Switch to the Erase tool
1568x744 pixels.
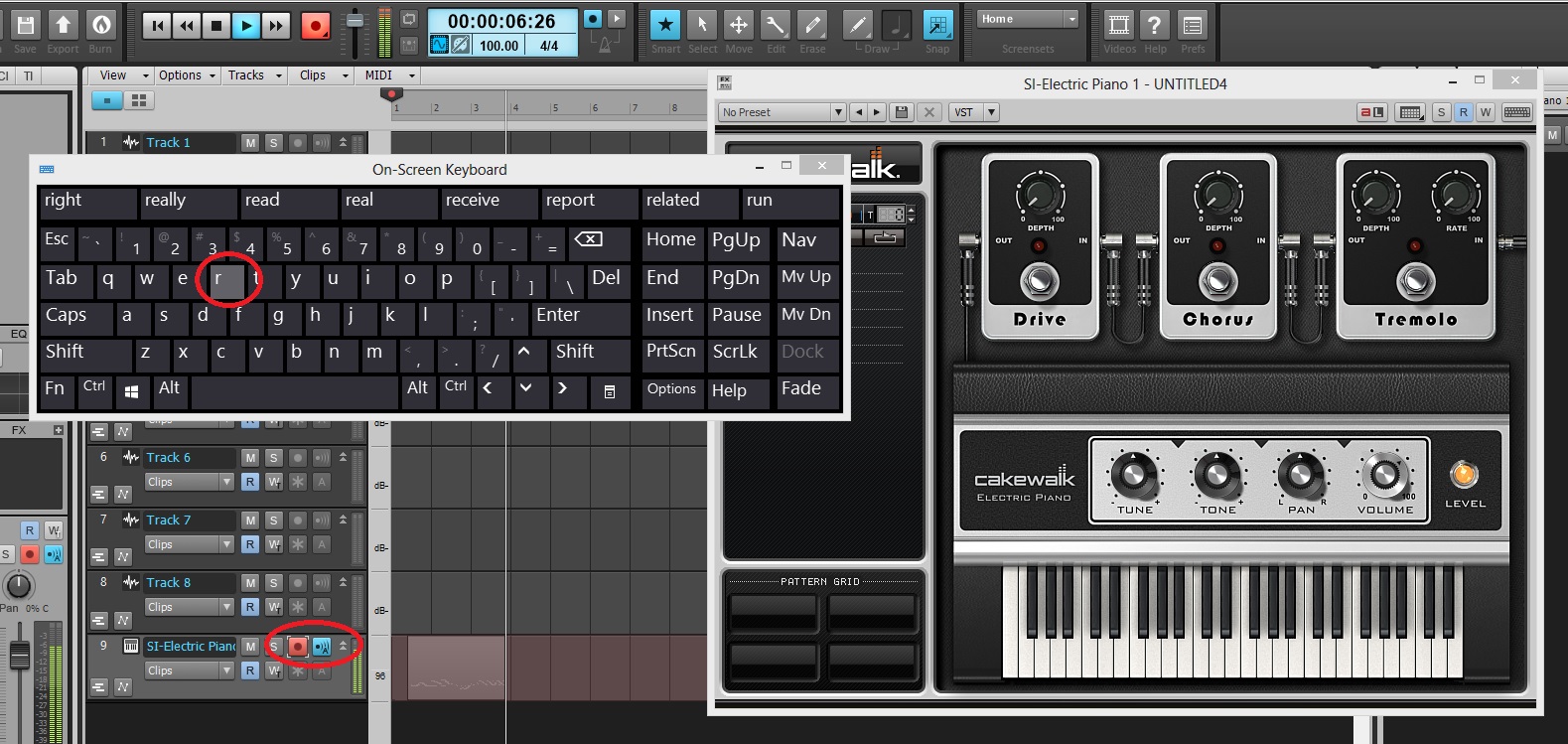click(x=812, y=25)
